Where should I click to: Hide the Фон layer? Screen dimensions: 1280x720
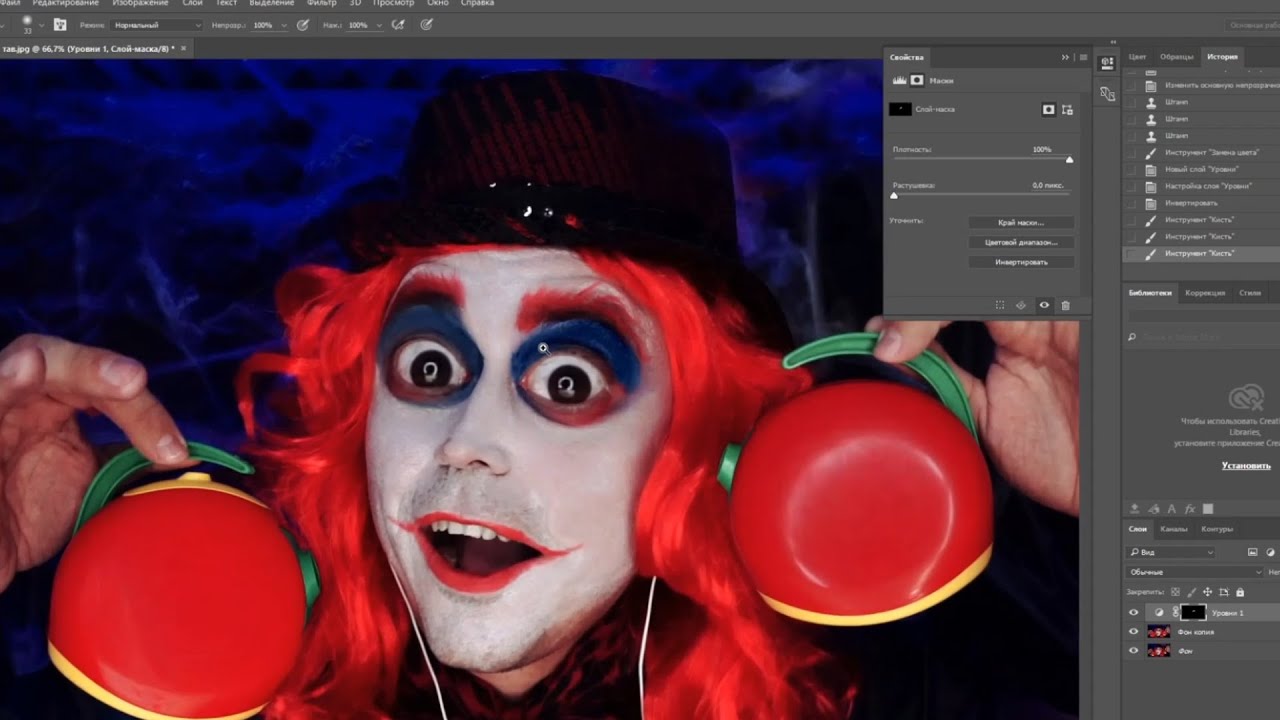(x=1133, y=650)
